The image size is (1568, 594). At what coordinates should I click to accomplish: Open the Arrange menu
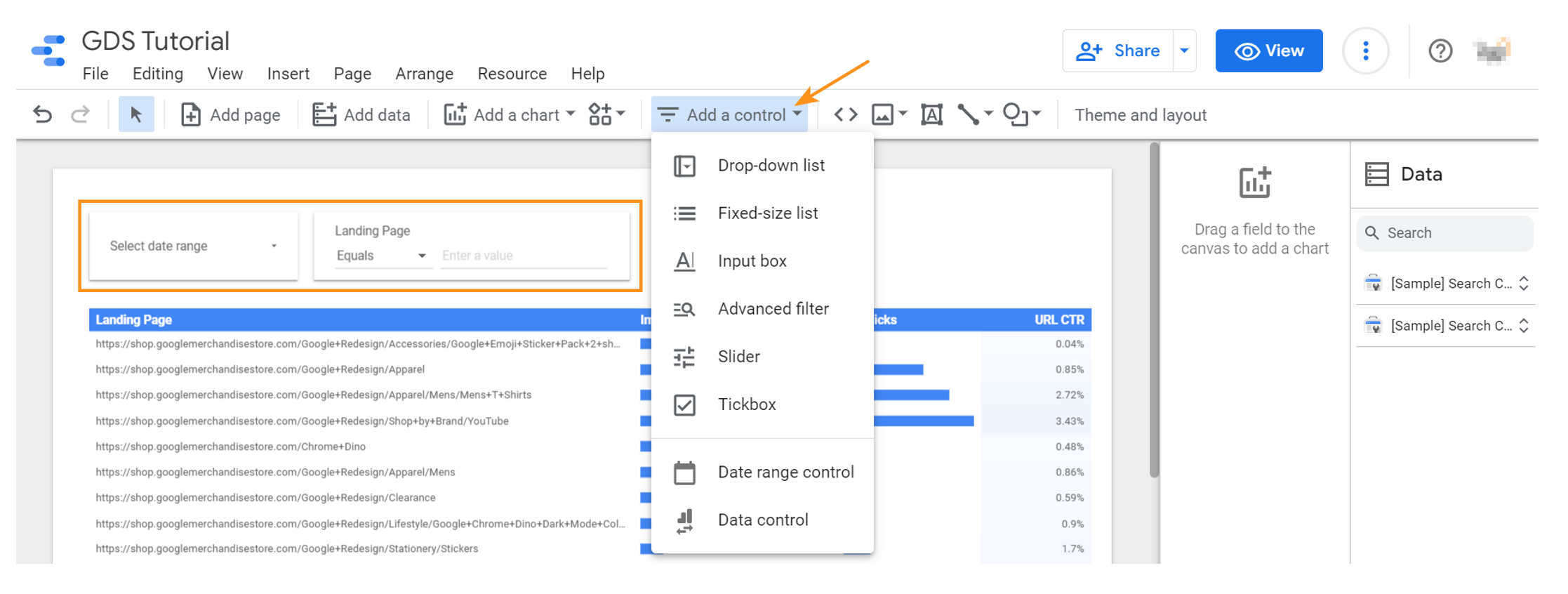(425, 74)
